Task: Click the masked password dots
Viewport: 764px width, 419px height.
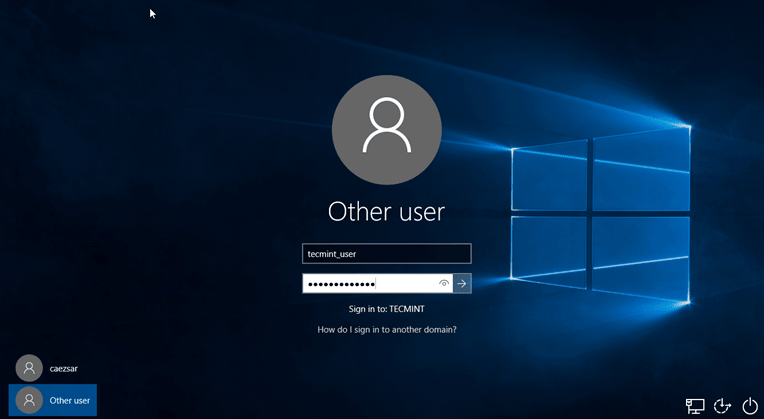Action: 341,284
